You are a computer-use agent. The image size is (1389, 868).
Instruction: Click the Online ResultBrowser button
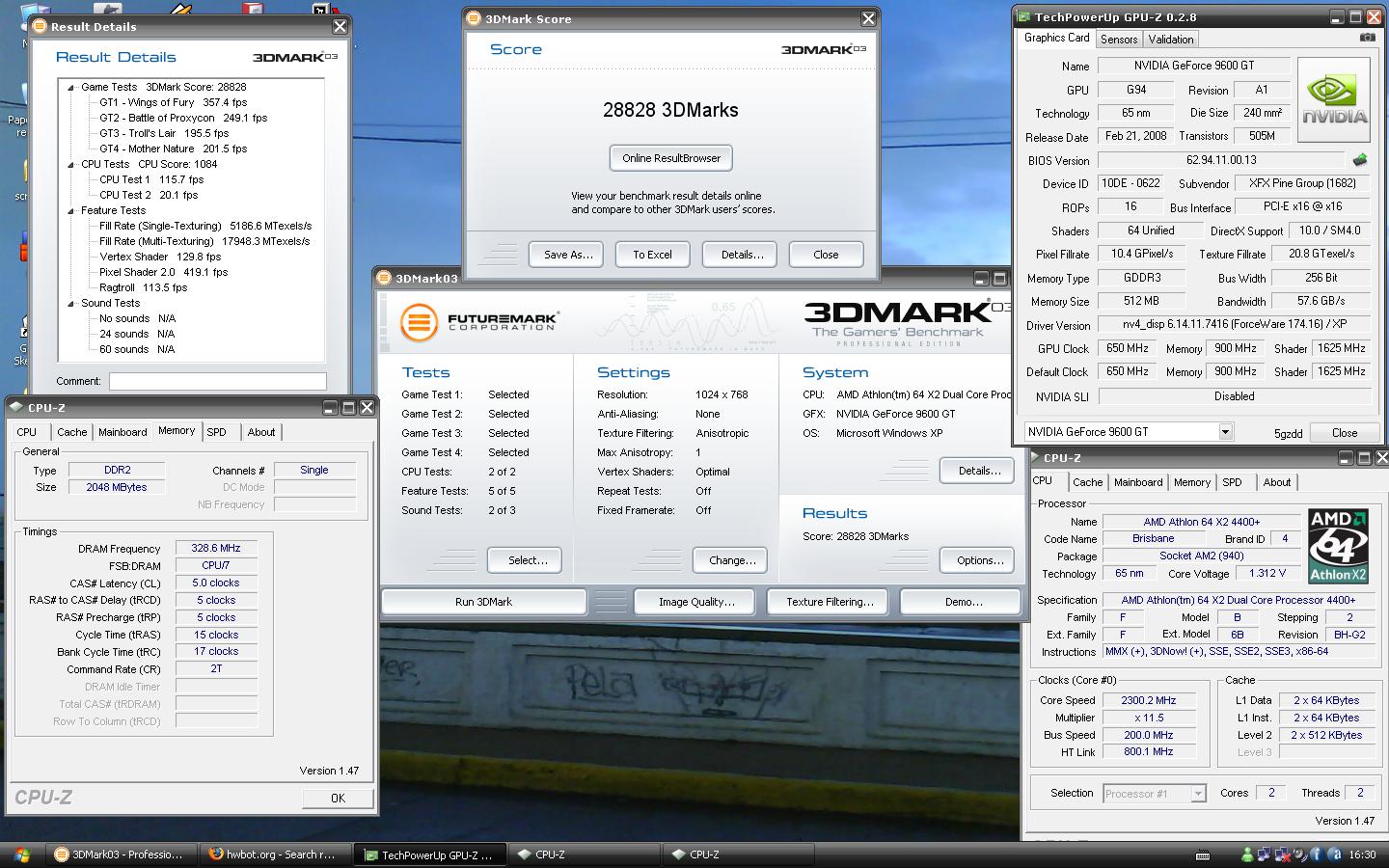(x=671, y=158)
